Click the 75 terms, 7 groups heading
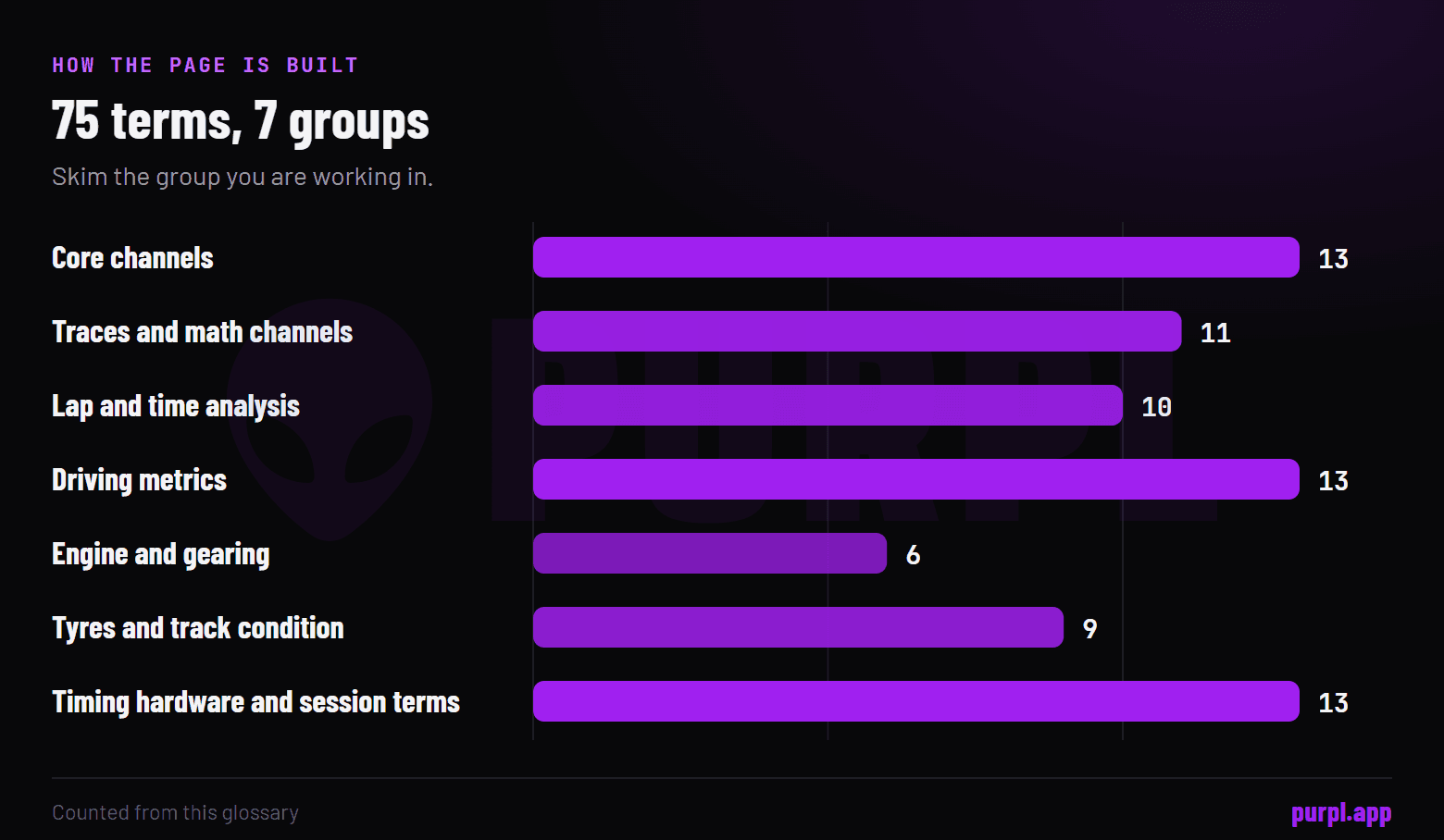The height and width of the screenshot is (840, 1444). [241, 121]
